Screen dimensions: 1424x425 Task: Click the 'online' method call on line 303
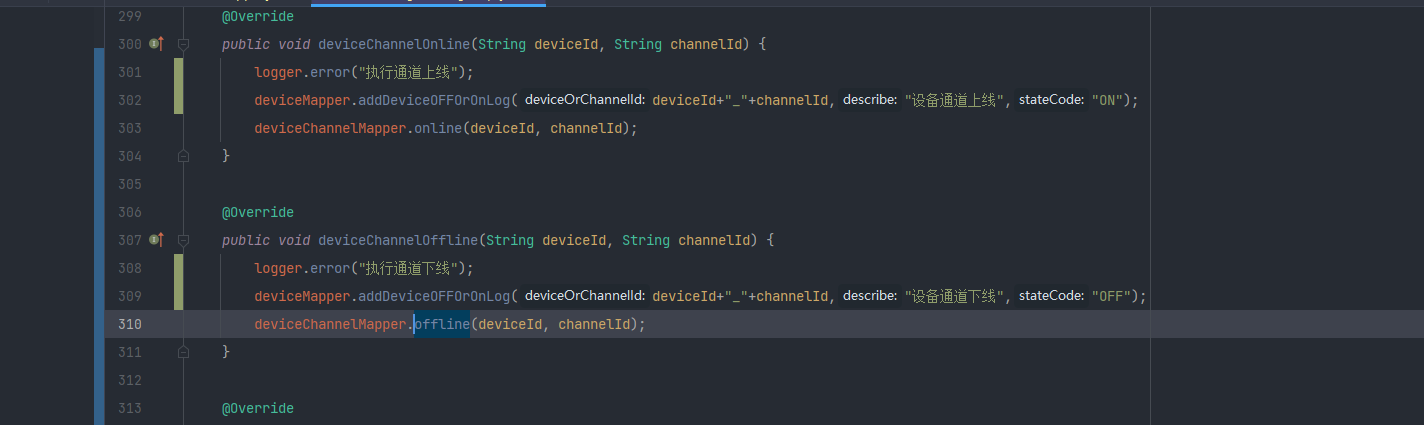pos(438,128)
